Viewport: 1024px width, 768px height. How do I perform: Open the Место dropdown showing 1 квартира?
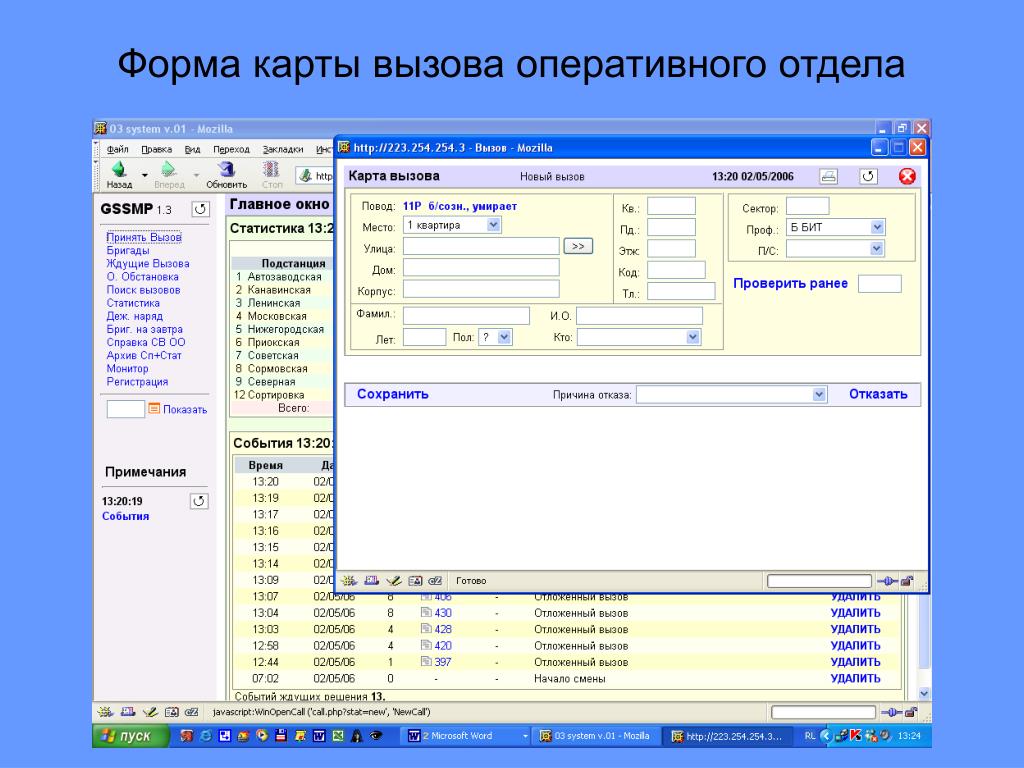click(494, 225)
